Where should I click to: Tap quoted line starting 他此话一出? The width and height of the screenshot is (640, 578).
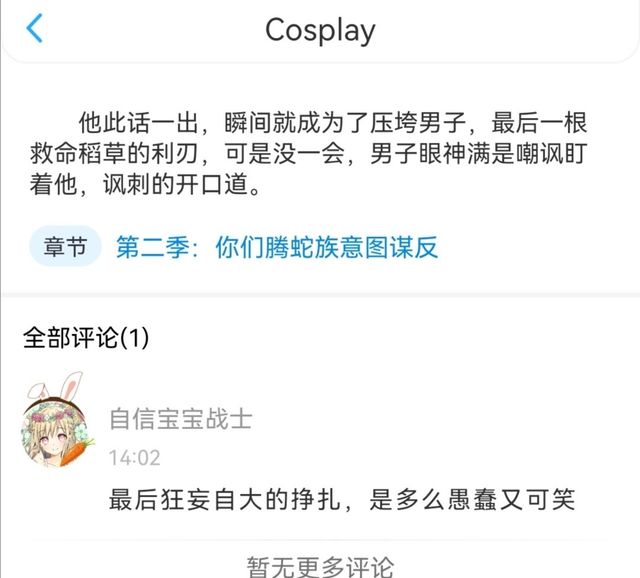point(333,122)
